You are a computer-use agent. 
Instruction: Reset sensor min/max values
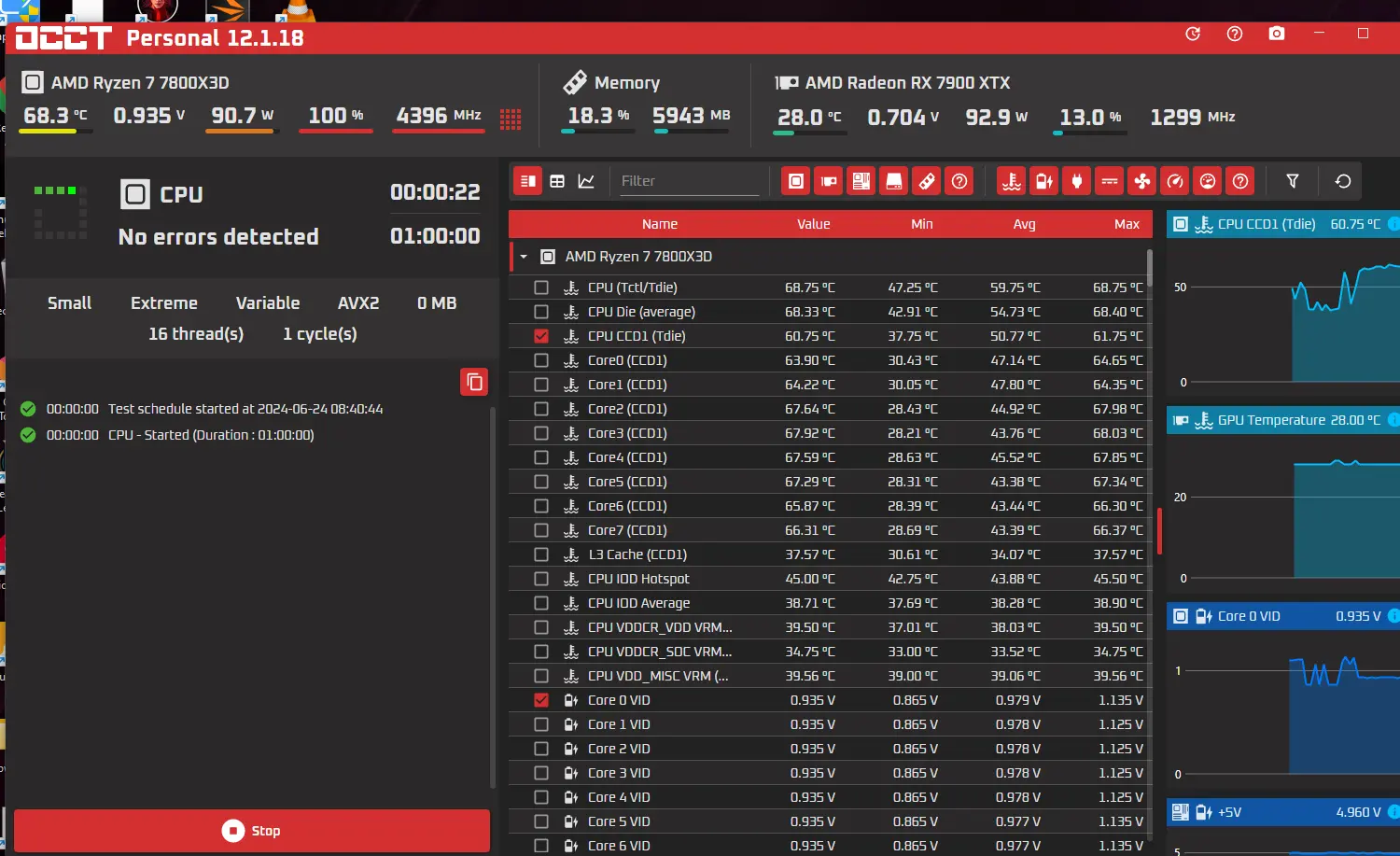point(1343,181)
